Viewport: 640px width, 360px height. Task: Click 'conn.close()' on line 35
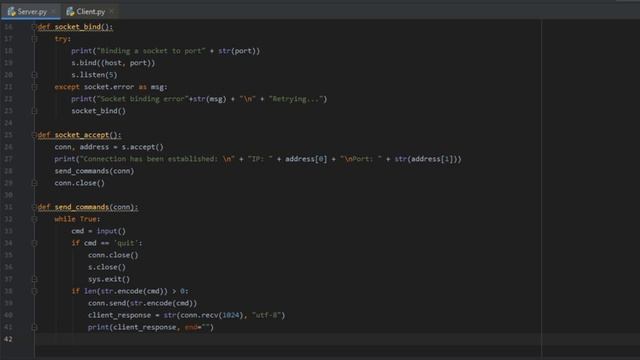[113, 255]
